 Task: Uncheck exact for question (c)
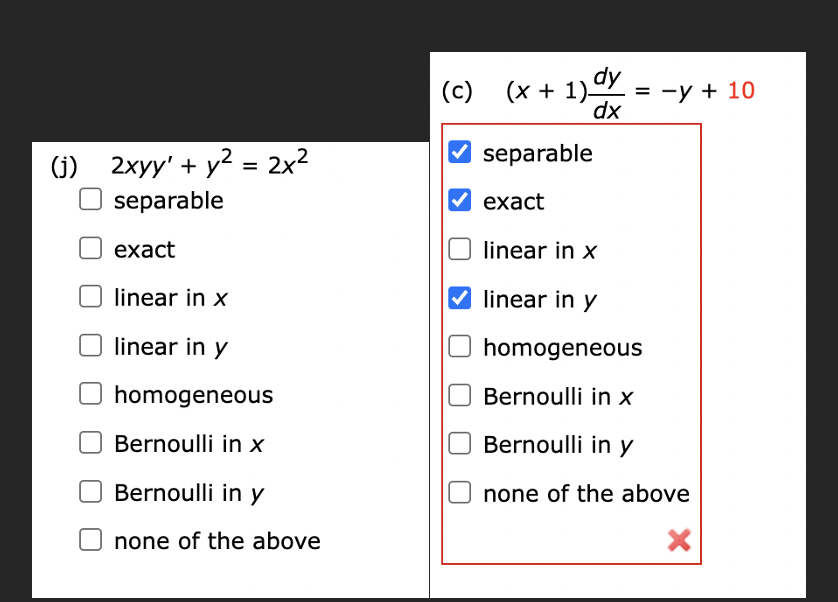[459, 201]
